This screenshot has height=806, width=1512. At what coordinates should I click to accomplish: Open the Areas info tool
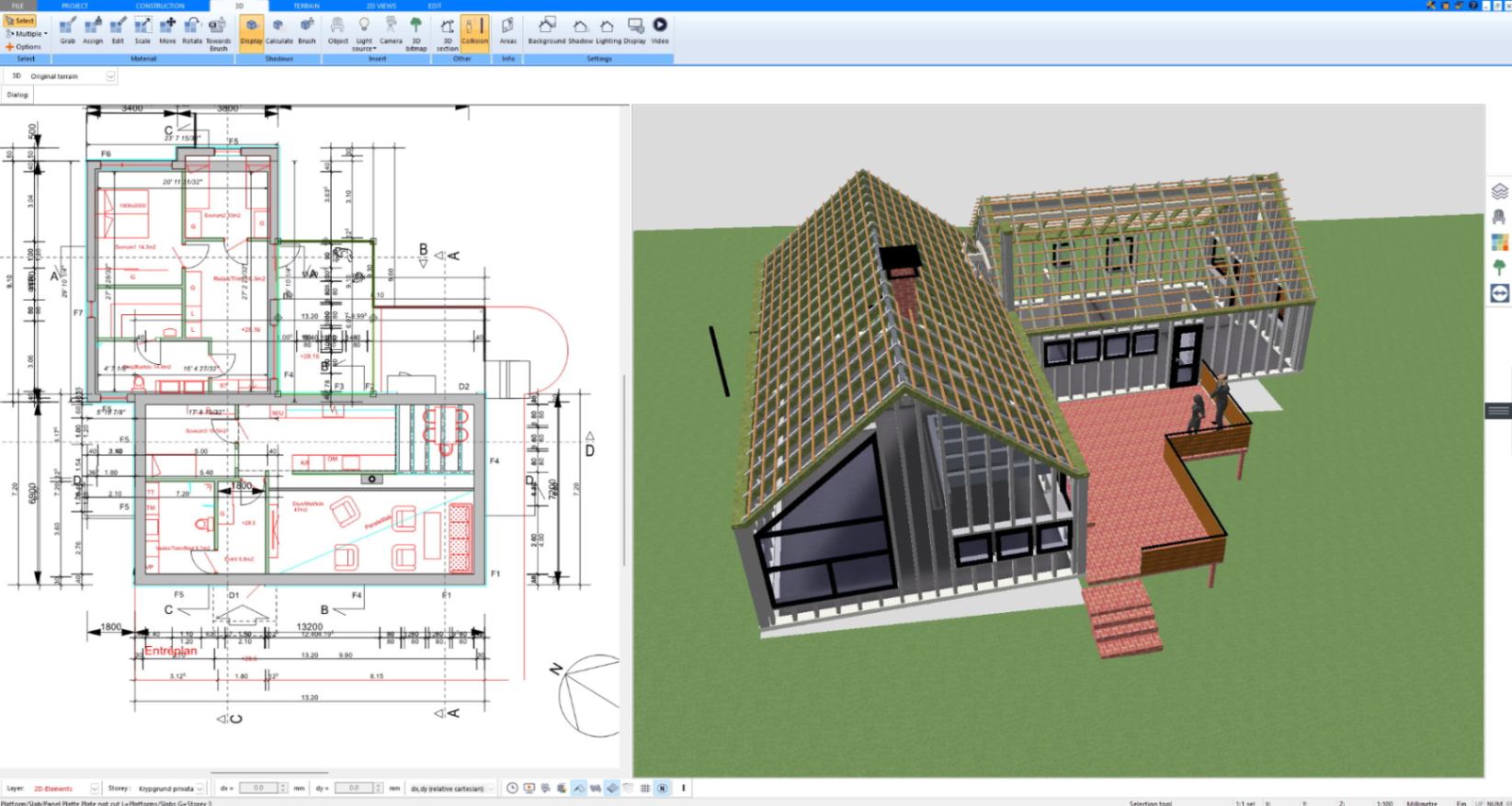pyautogui.click(x=507, y=30)
